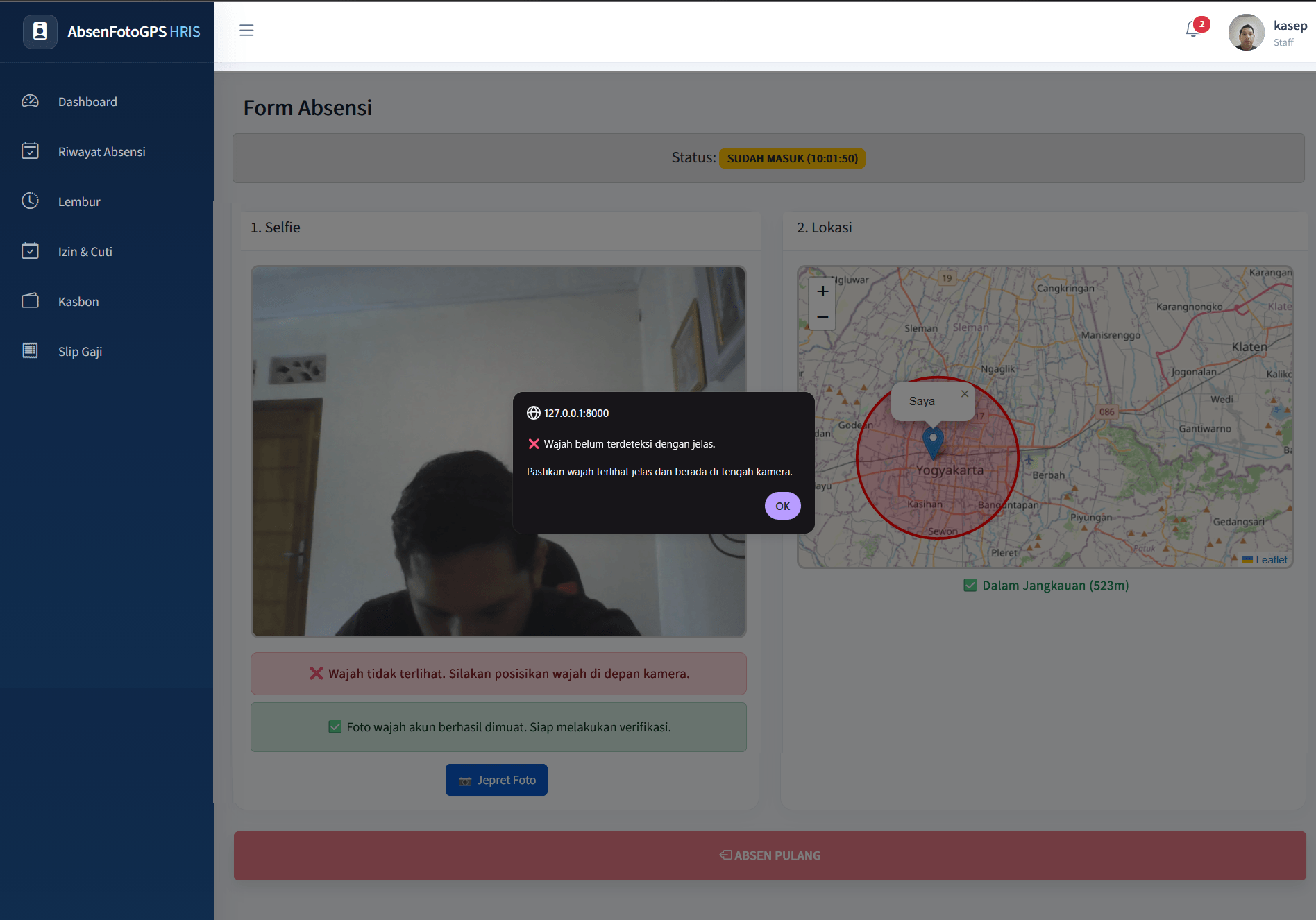Click the Yogyakarta label on map

coord(950,470)
